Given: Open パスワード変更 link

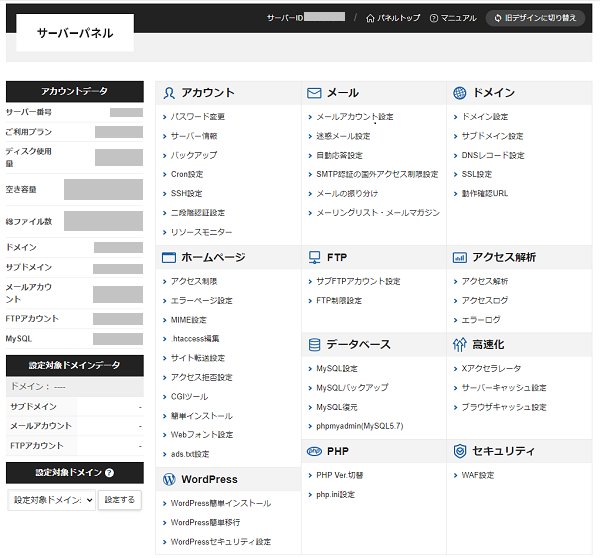Looking at the screenshot, I should [197, 117].
